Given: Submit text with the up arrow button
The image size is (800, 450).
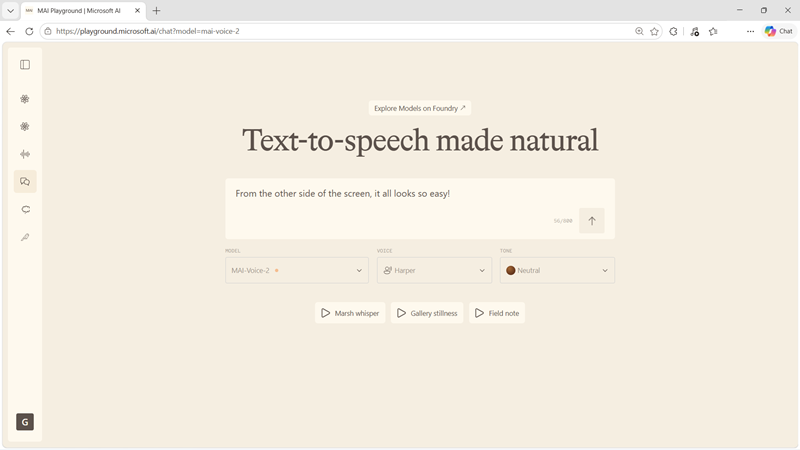Looking at the screenshot, I should [x=592, y=221].
